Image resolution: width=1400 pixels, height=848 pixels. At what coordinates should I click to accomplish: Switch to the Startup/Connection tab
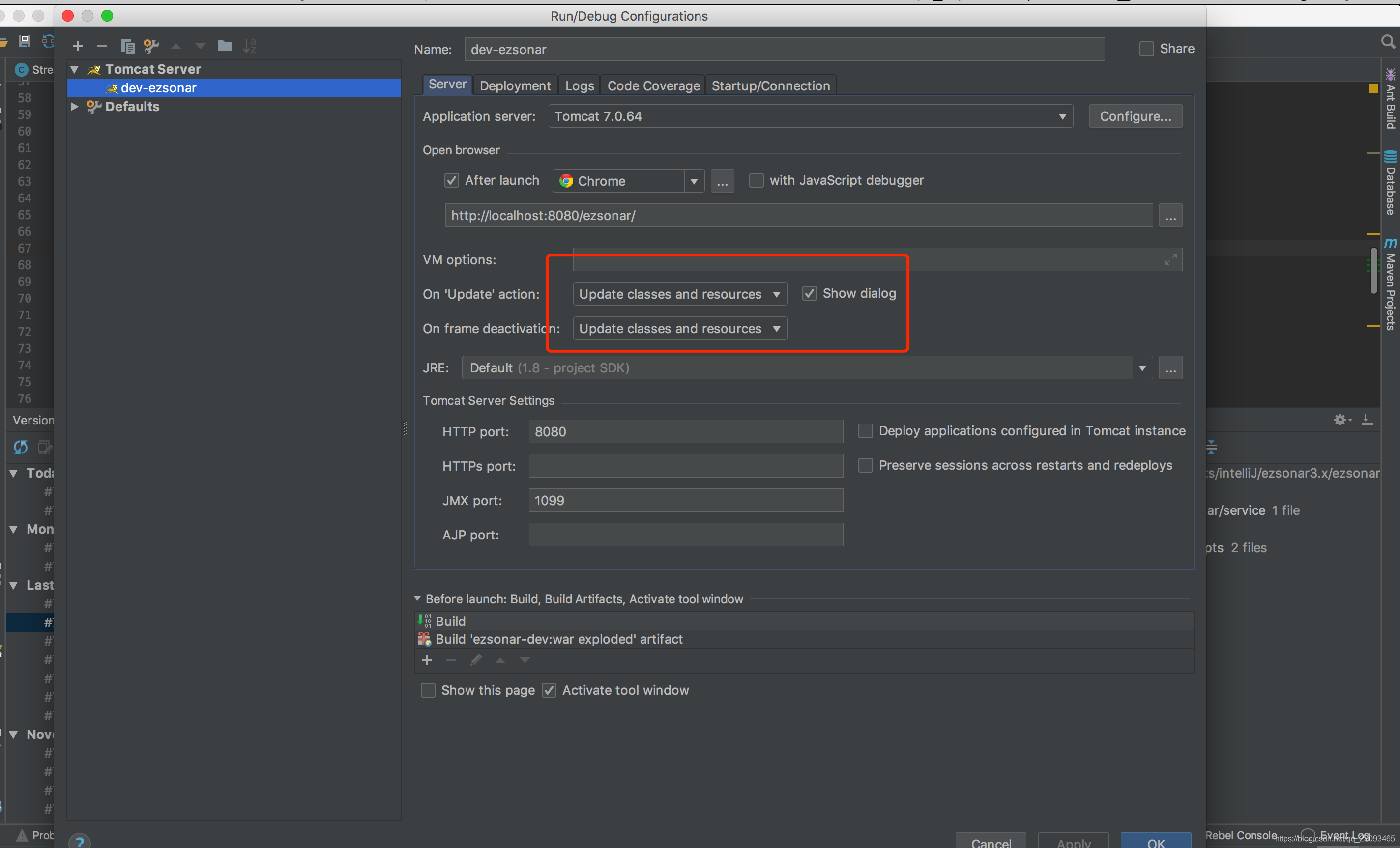click(x=770, y=86)
